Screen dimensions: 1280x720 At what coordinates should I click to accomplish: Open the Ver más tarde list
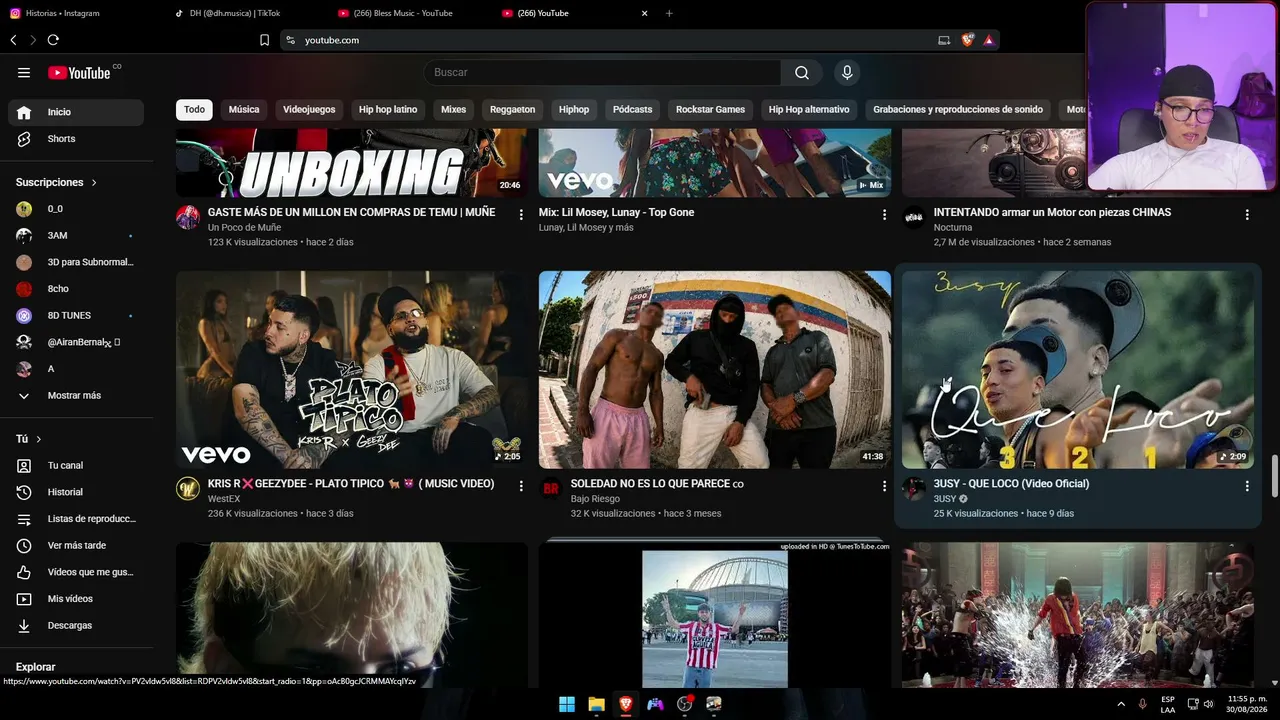tap(76, 545)
